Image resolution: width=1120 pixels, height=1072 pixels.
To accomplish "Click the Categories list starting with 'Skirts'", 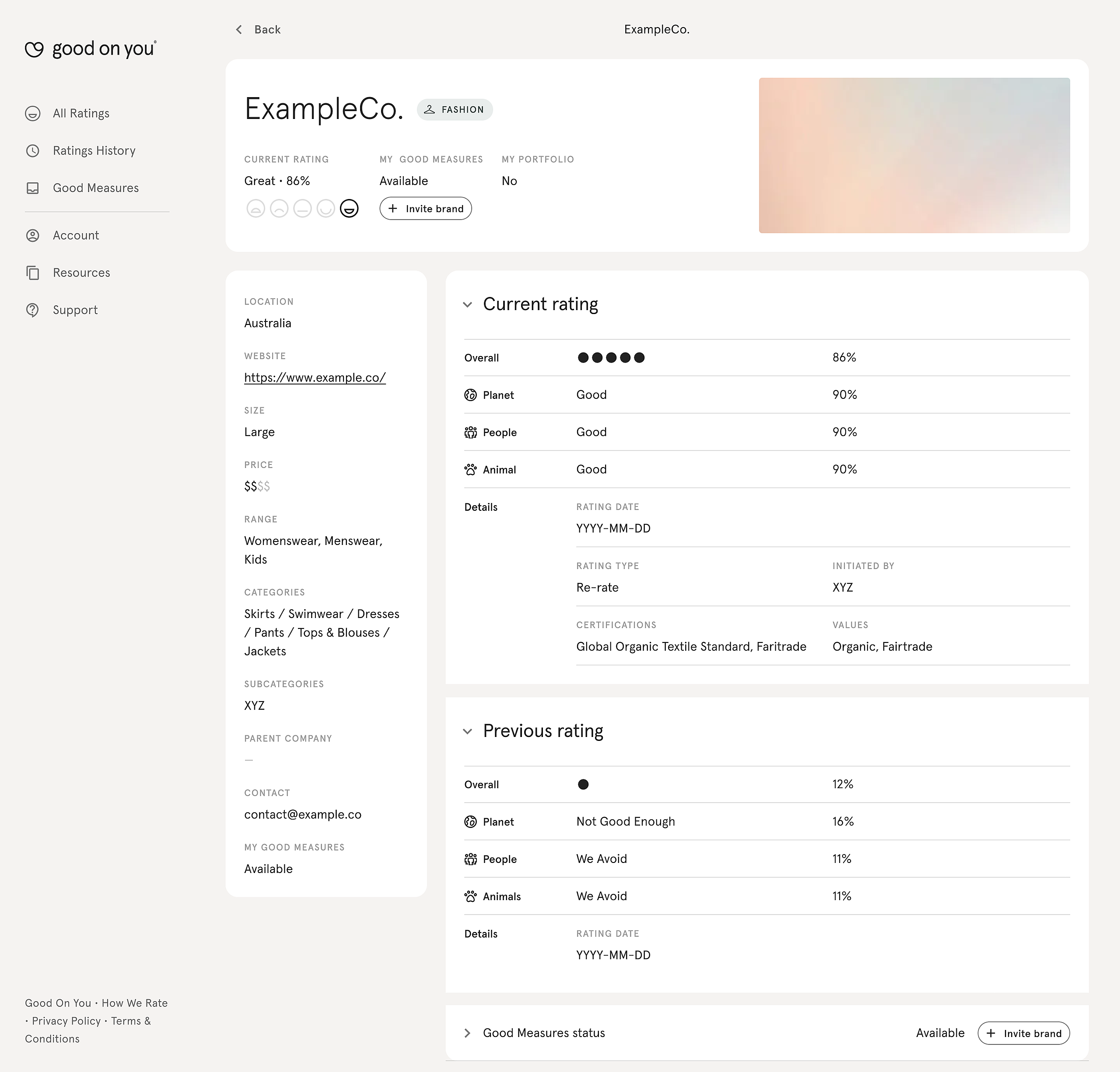I will pos(322,632).
